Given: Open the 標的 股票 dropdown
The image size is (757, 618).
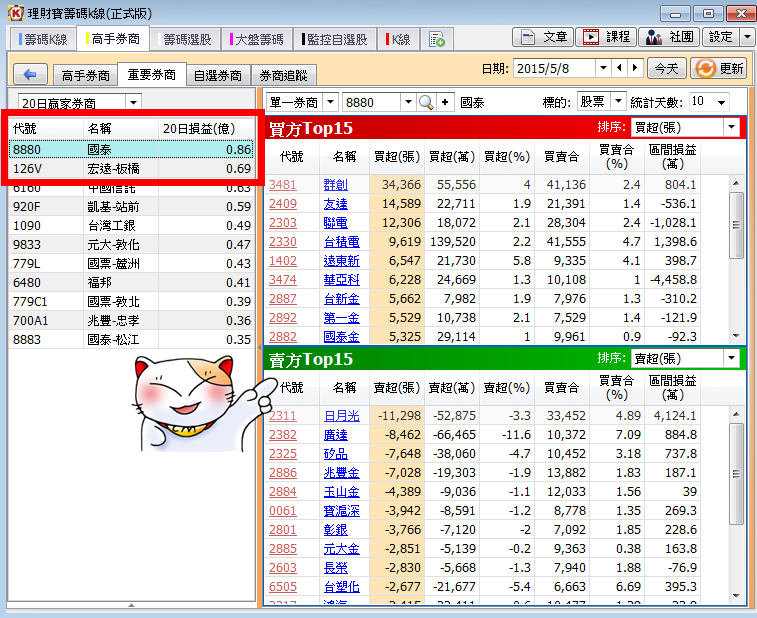Looking at the screenshot, I should [617, 101].
